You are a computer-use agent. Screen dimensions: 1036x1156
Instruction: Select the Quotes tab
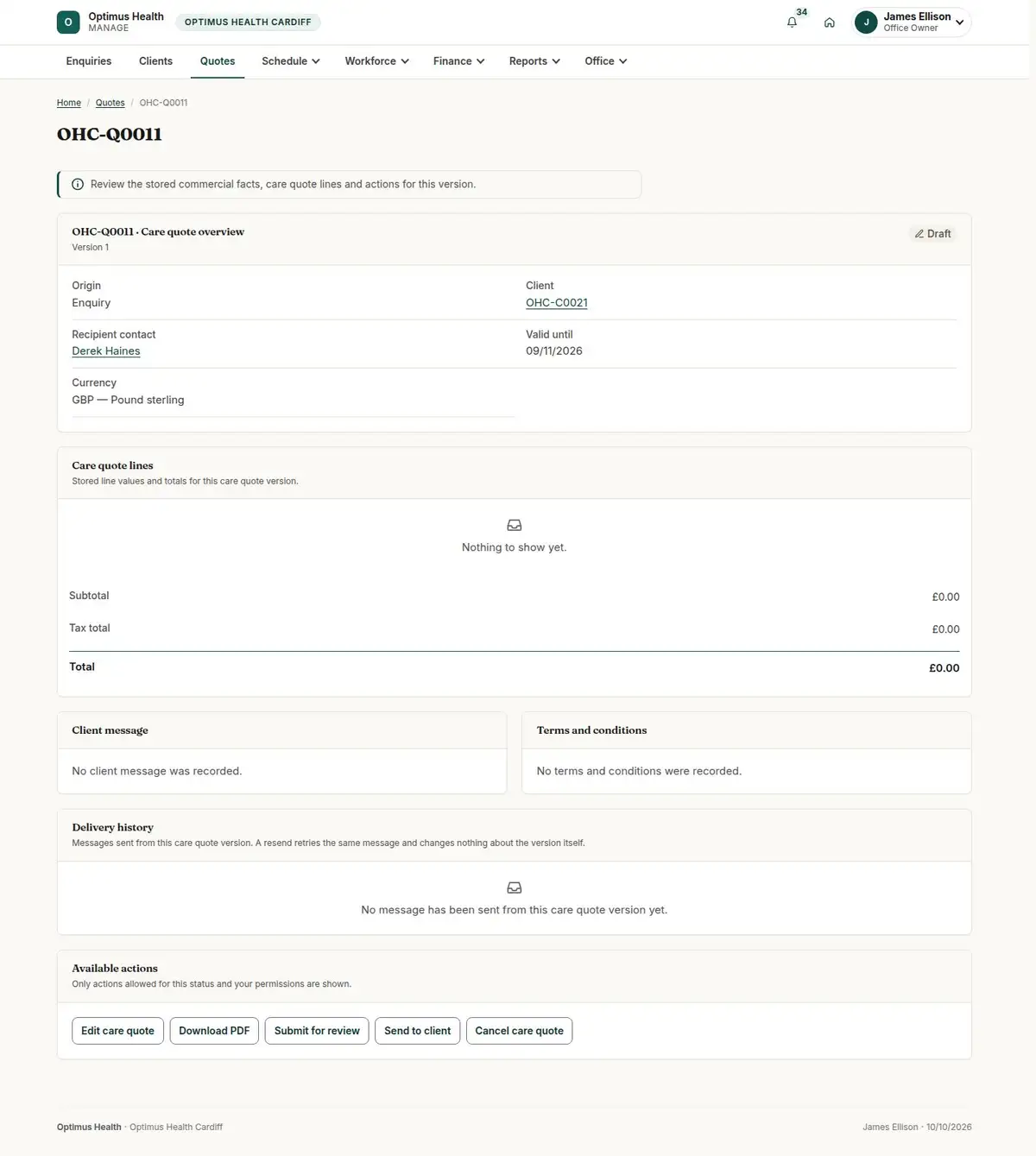click(x=218, y=61)
